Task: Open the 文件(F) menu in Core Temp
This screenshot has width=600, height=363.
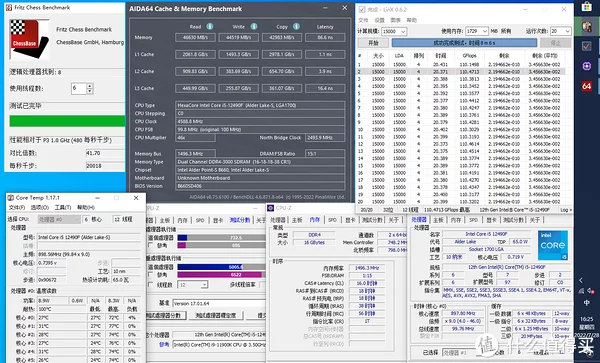Action: (17, 207)
